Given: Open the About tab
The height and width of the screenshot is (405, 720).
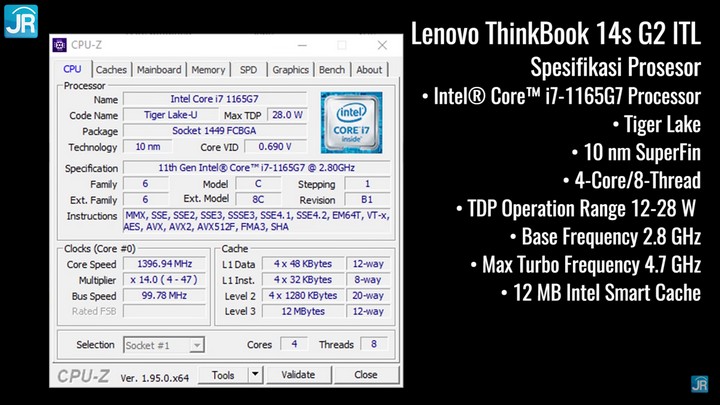Looking at the screenshot, I should [369, 70].
